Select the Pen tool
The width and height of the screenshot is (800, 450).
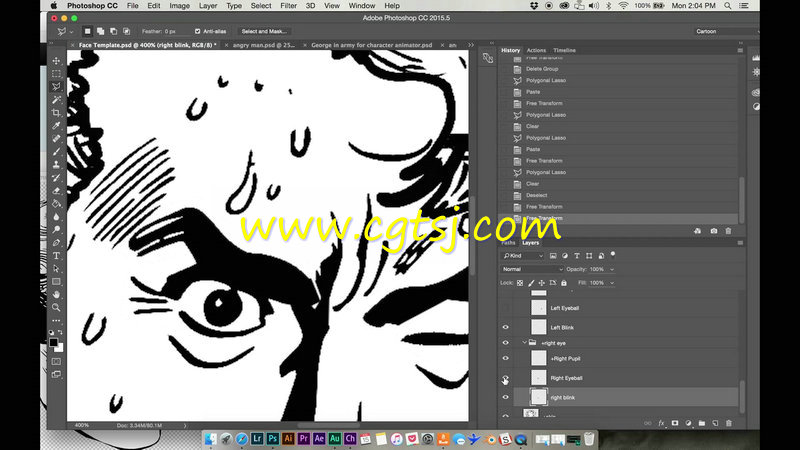coord(56,243)
